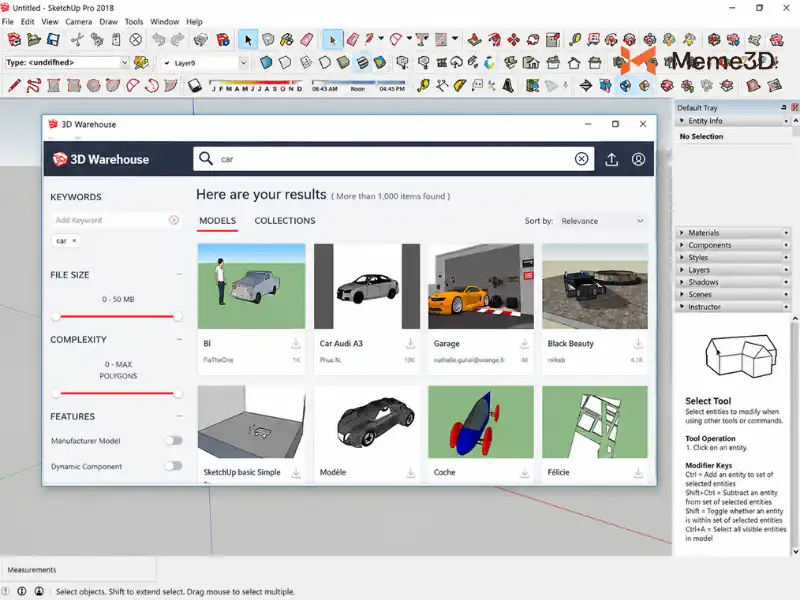Collapse the FILE SIZE filter section
This screenshot has height=600, width=800.
[180, 274]
